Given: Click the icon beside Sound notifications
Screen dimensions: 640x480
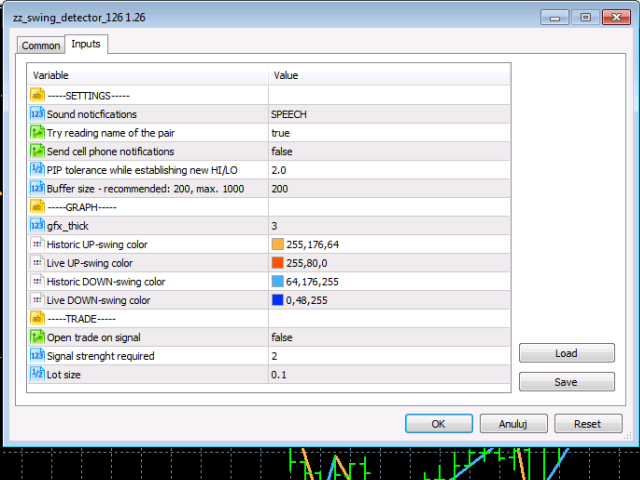Looking at the screenshot, I should pyautogui.click(x=37, y=114).
